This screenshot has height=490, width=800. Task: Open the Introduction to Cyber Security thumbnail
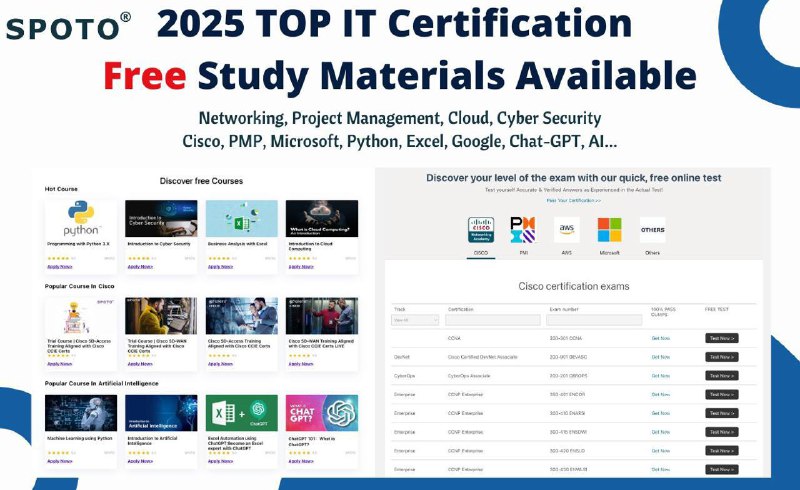tap(161, 218)
